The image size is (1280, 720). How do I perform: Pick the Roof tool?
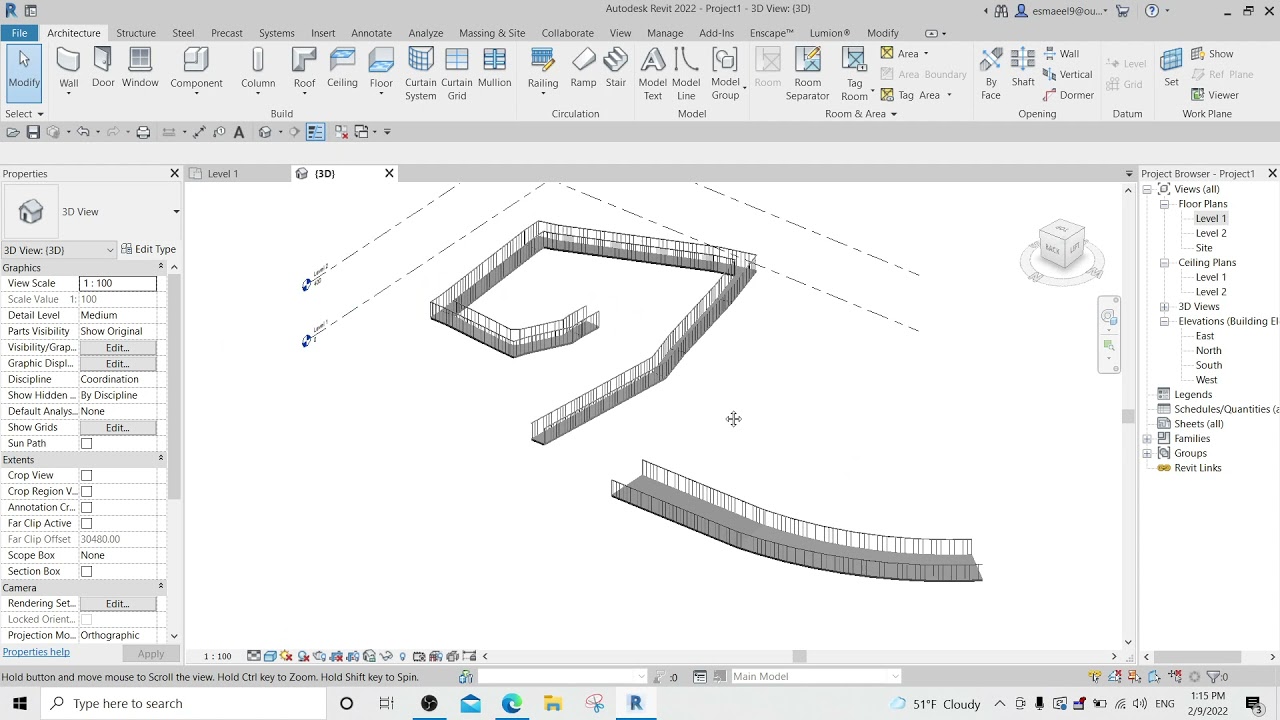pos(304,69)
